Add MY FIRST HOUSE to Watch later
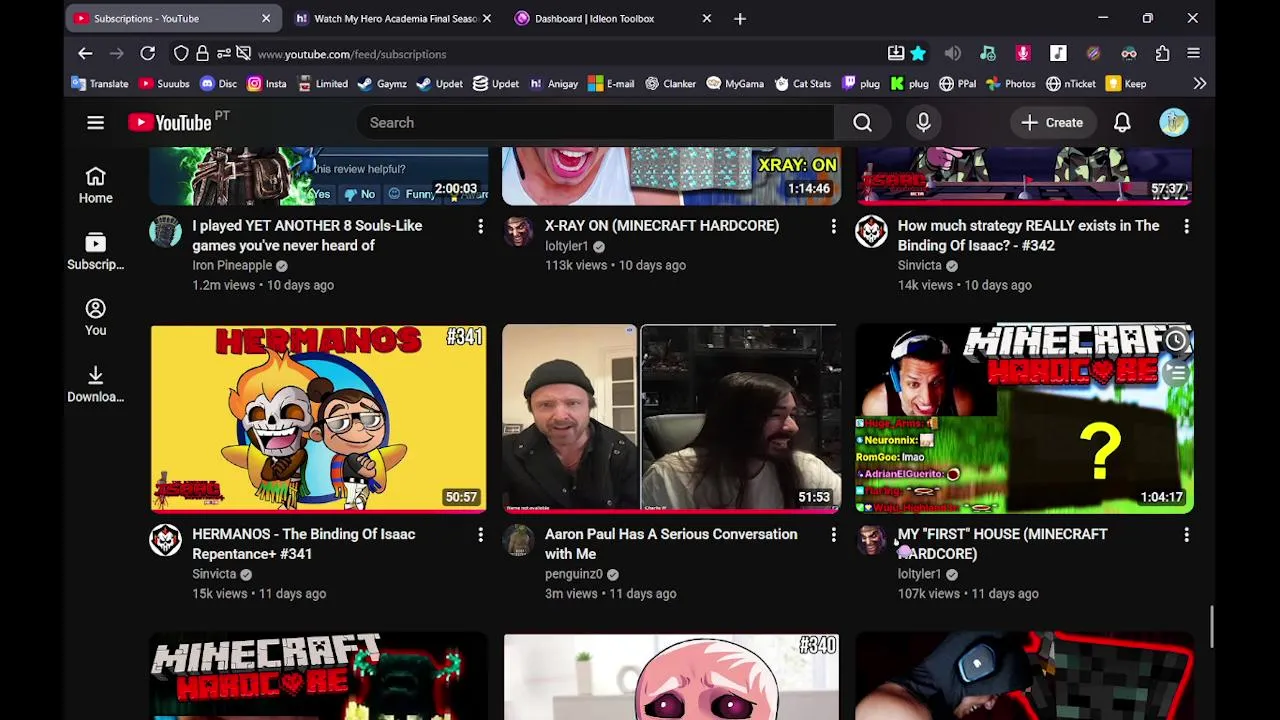The width and height of the screenshot is (1280, 720). 1176,341
